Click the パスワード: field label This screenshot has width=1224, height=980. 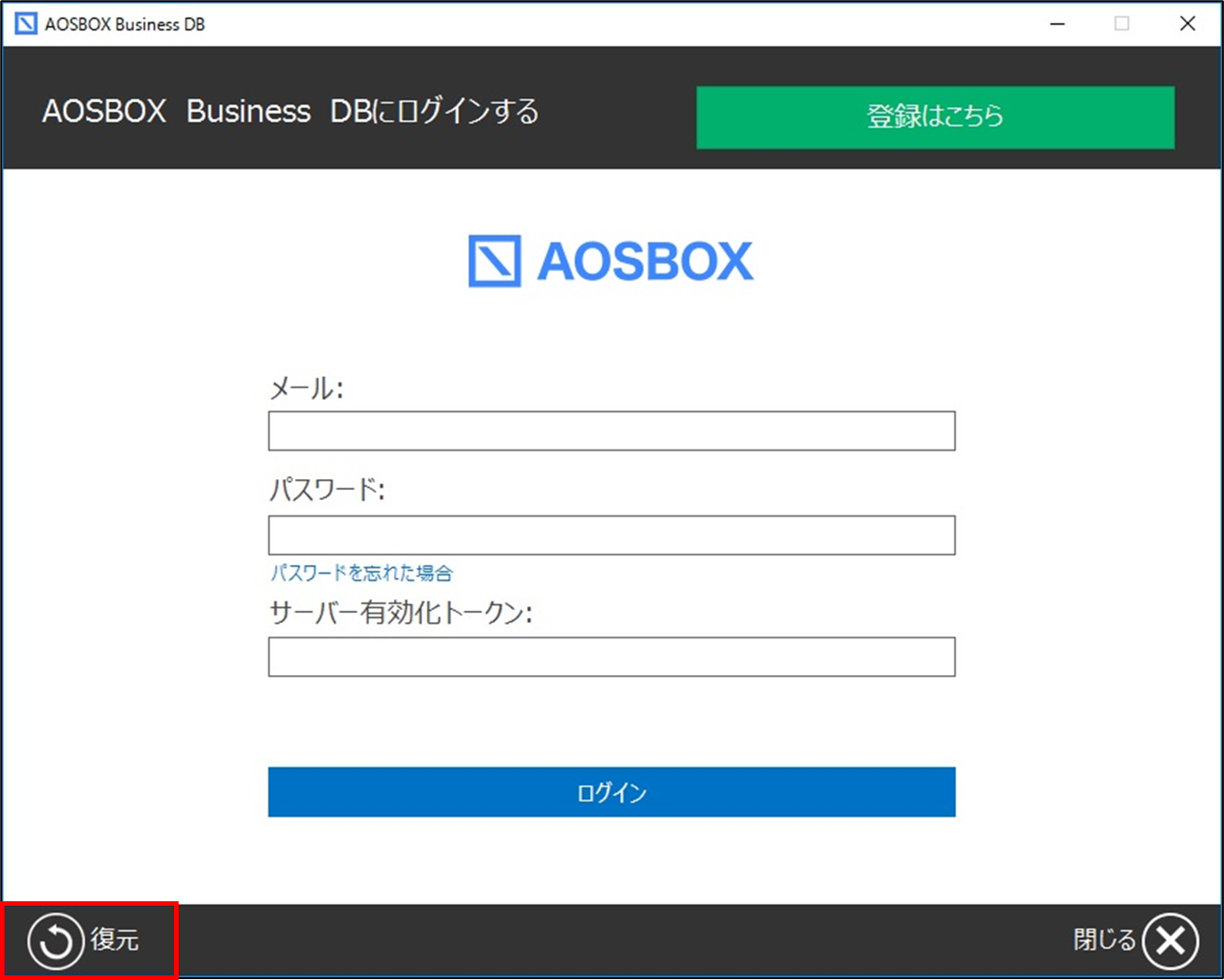point(327,490)
